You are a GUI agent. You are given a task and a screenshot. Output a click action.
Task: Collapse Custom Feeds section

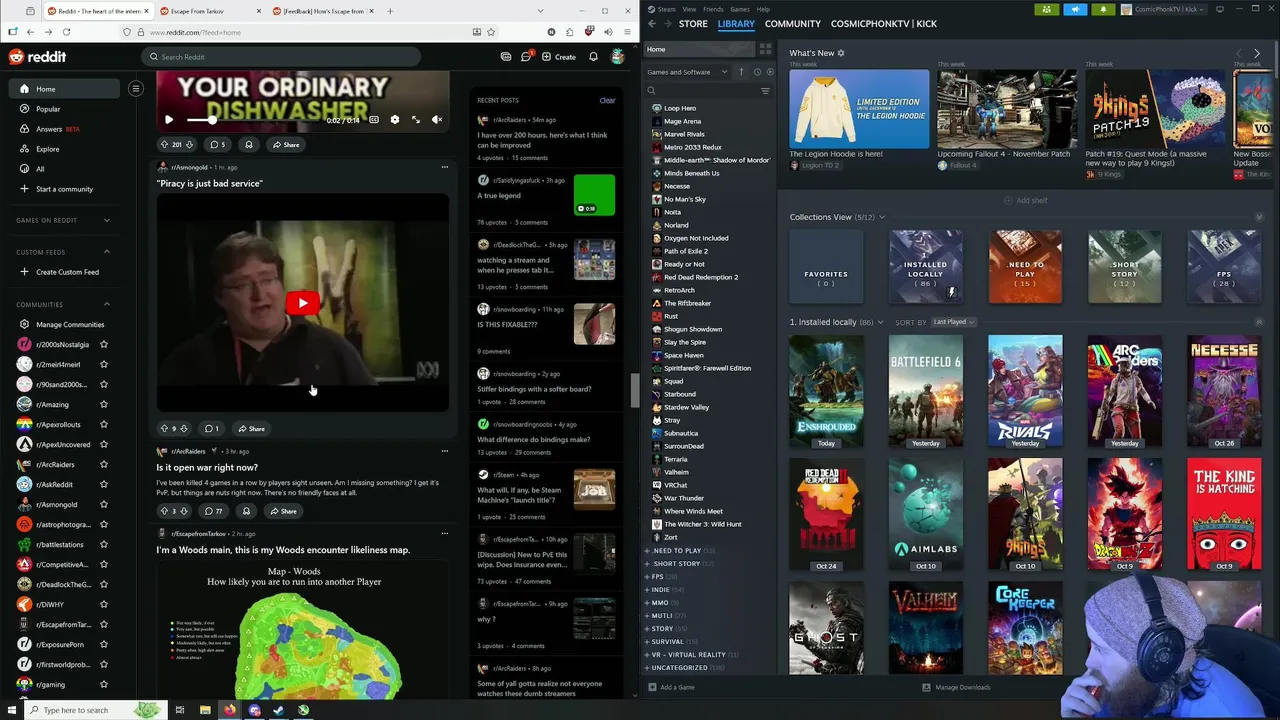click(x=107, y=252)
